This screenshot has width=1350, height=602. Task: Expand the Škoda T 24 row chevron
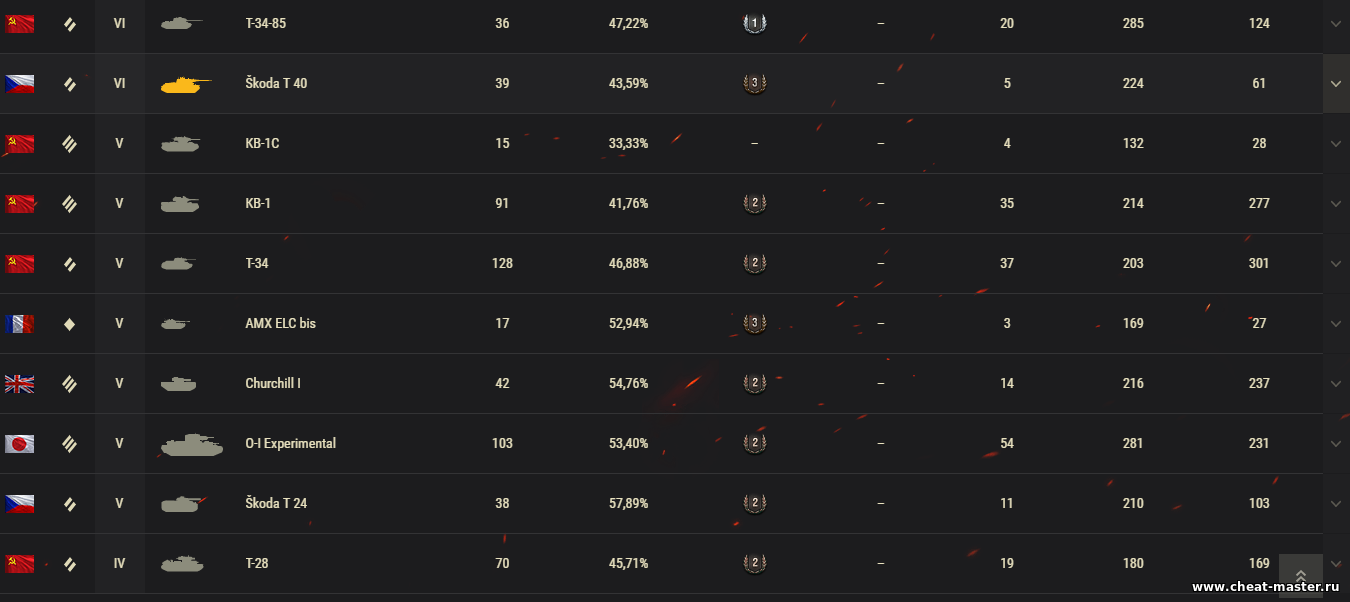tap(1336, 504)
